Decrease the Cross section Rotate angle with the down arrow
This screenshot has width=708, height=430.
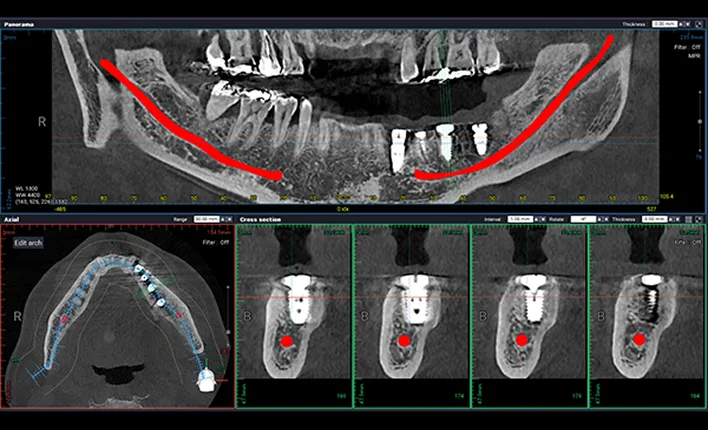(x=606, y=219)
